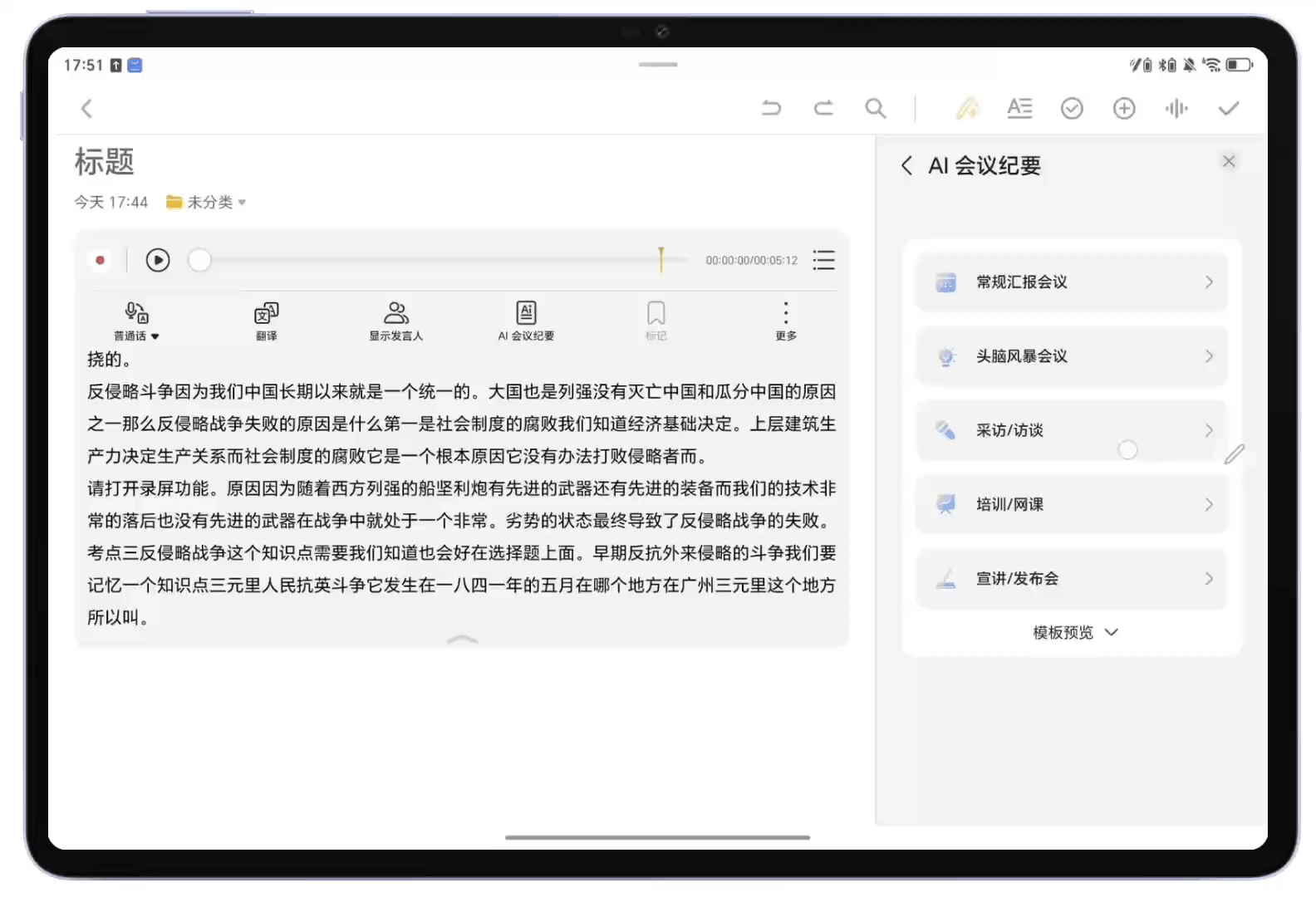Viewport: 1316px width, 897px height.
Task: Select the handwriting pen tool icon
Action: (966, 108)
